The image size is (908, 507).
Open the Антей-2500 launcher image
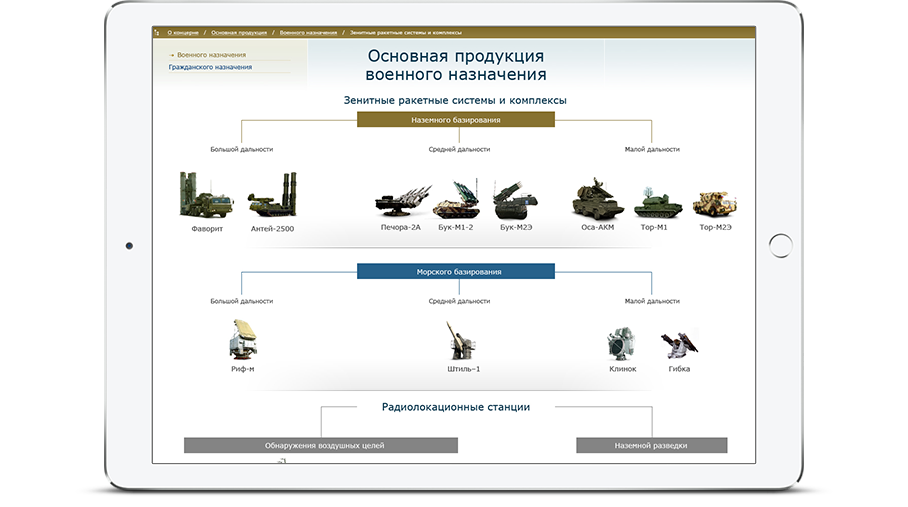[x=272, y=195]
